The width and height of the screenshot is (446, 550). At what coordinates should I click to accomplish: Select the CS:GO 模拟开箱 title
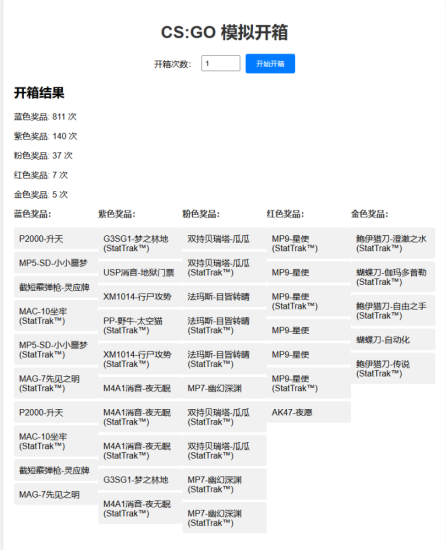pos(224,32)
